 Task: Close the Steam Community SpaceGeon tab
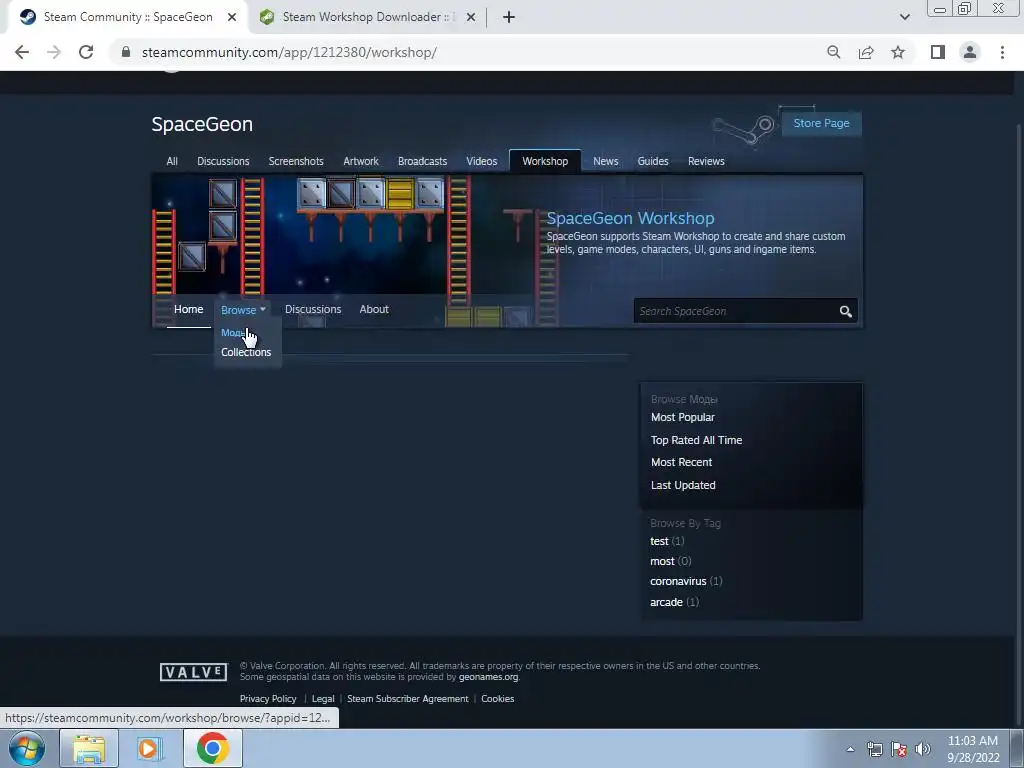pos(232,18)
